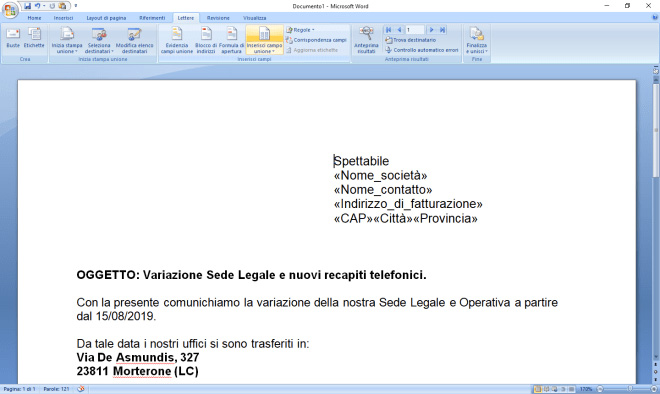
Task: Open Evidenzia campi unione tool
Action: point(177,40)
